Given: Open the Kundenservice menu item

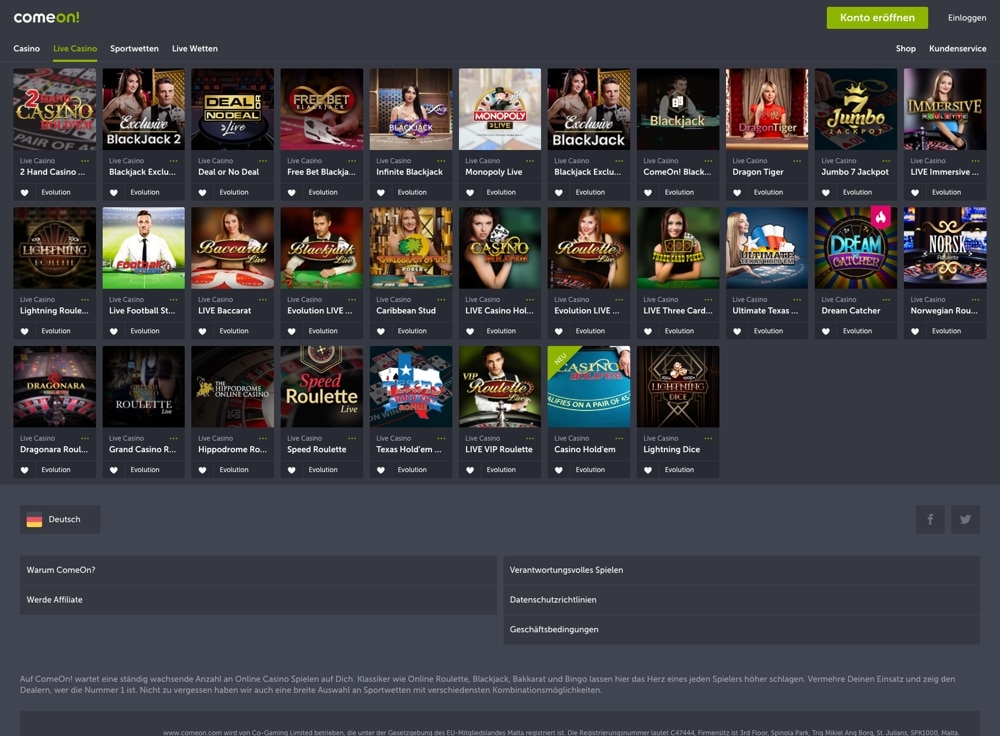Looking at the screenshot, I should pos(957,48).
